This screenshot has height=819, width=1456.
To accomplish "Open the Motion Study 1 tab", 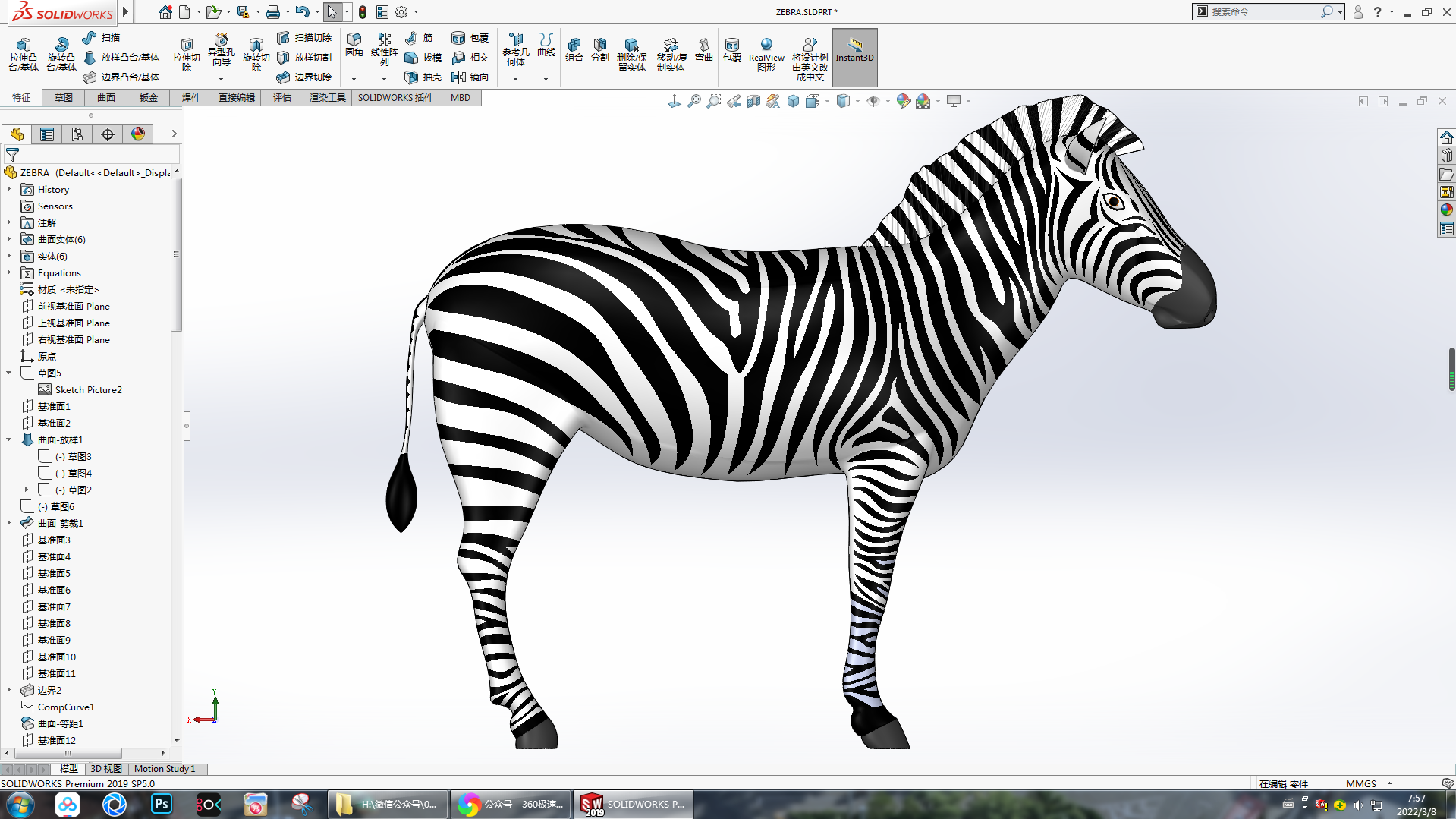I will (165, 769).
